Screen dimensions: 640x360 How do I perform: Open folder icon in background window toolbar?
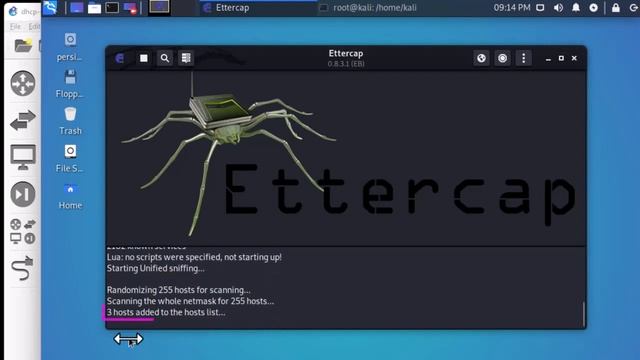coord(23,45)
